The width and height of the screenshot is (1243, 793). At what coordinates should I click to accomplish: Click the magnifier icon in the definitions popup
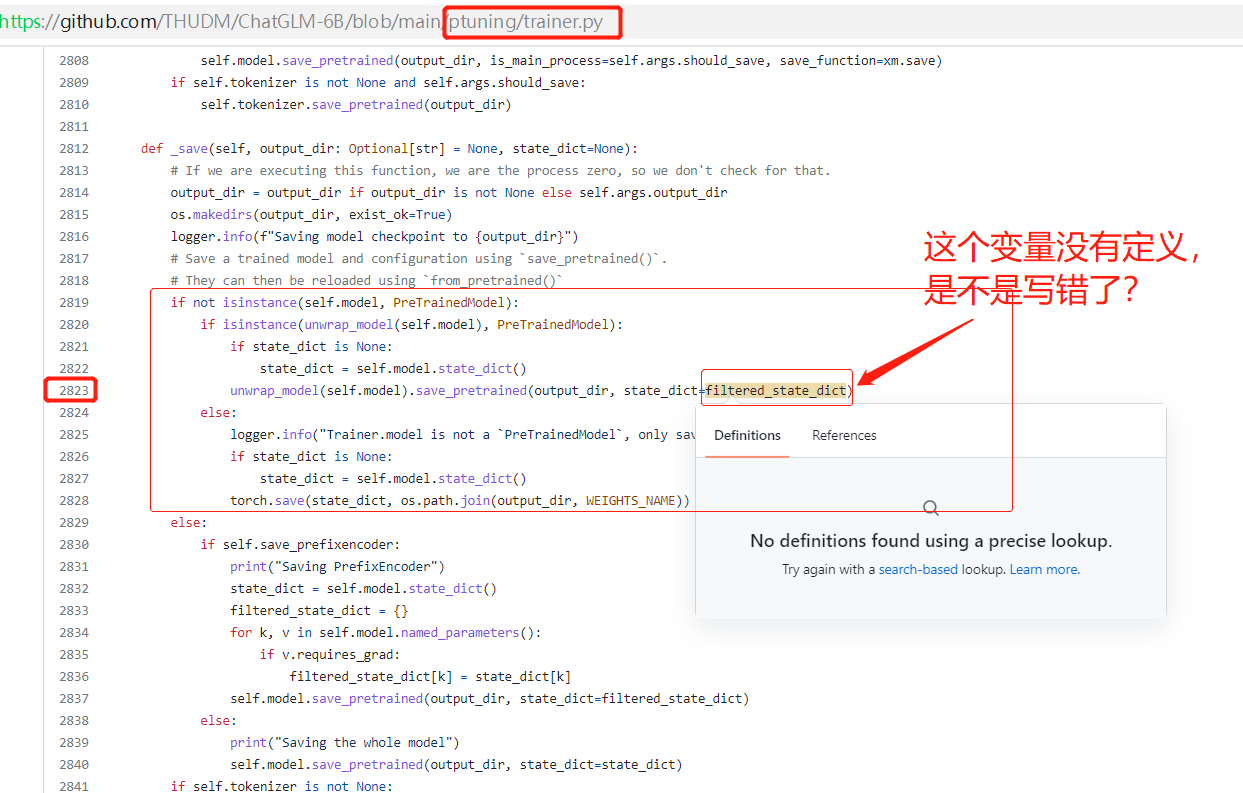point(931,508)
